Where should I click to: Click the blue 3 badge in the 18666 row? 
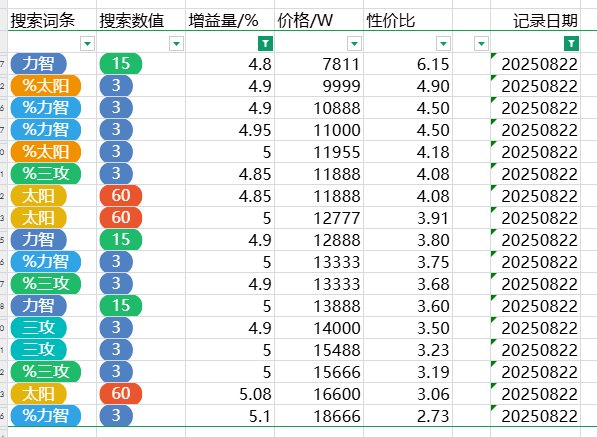(116, 416)
